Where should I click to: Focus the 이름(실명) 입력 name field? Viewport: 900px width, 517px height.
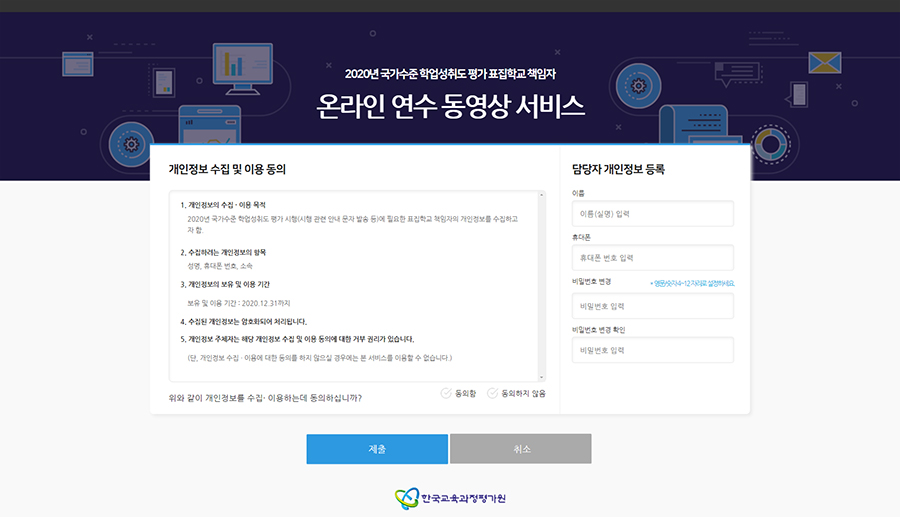pos(652,214)
